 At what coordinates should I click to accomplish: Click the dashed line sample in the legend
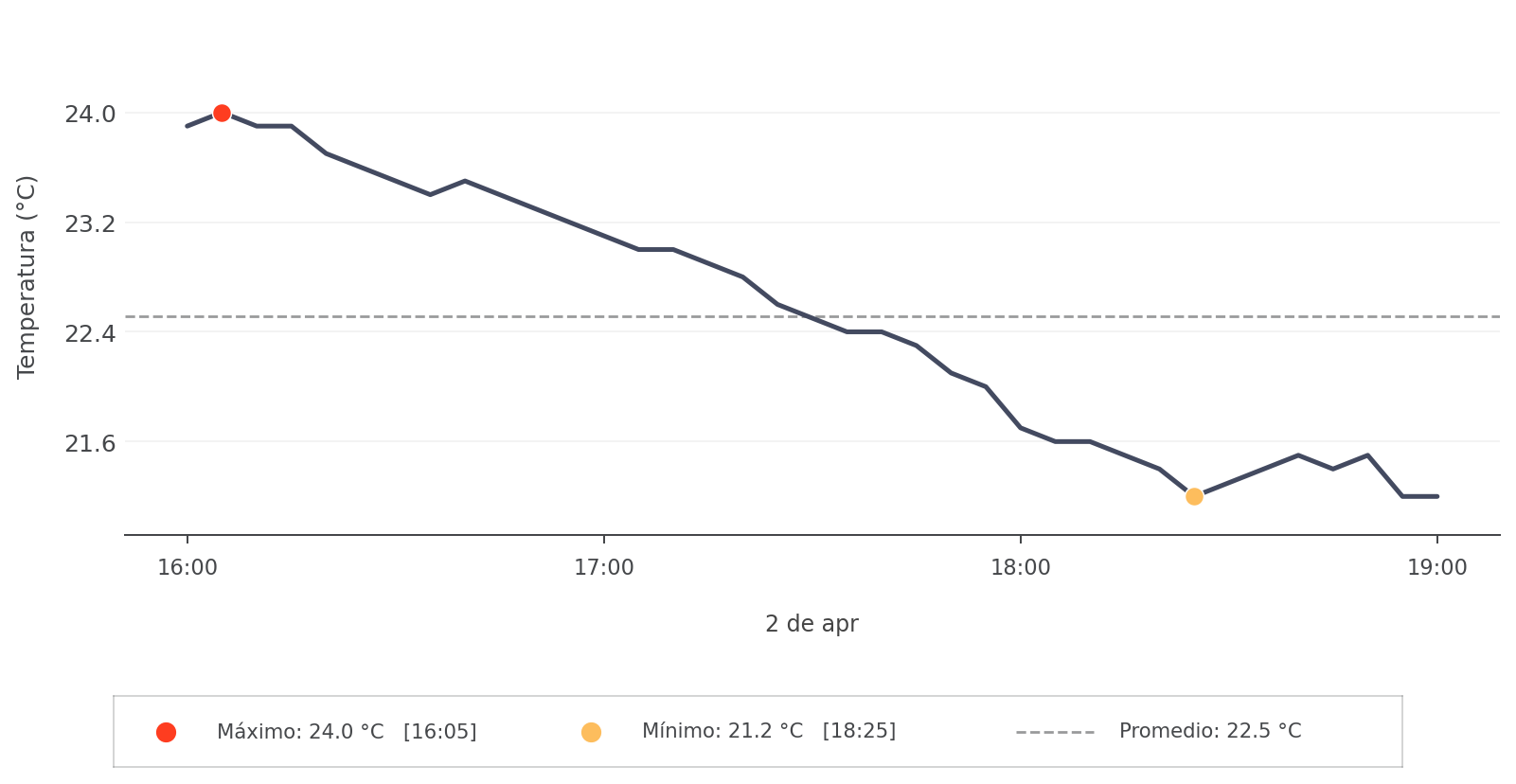click(1055, 732)
